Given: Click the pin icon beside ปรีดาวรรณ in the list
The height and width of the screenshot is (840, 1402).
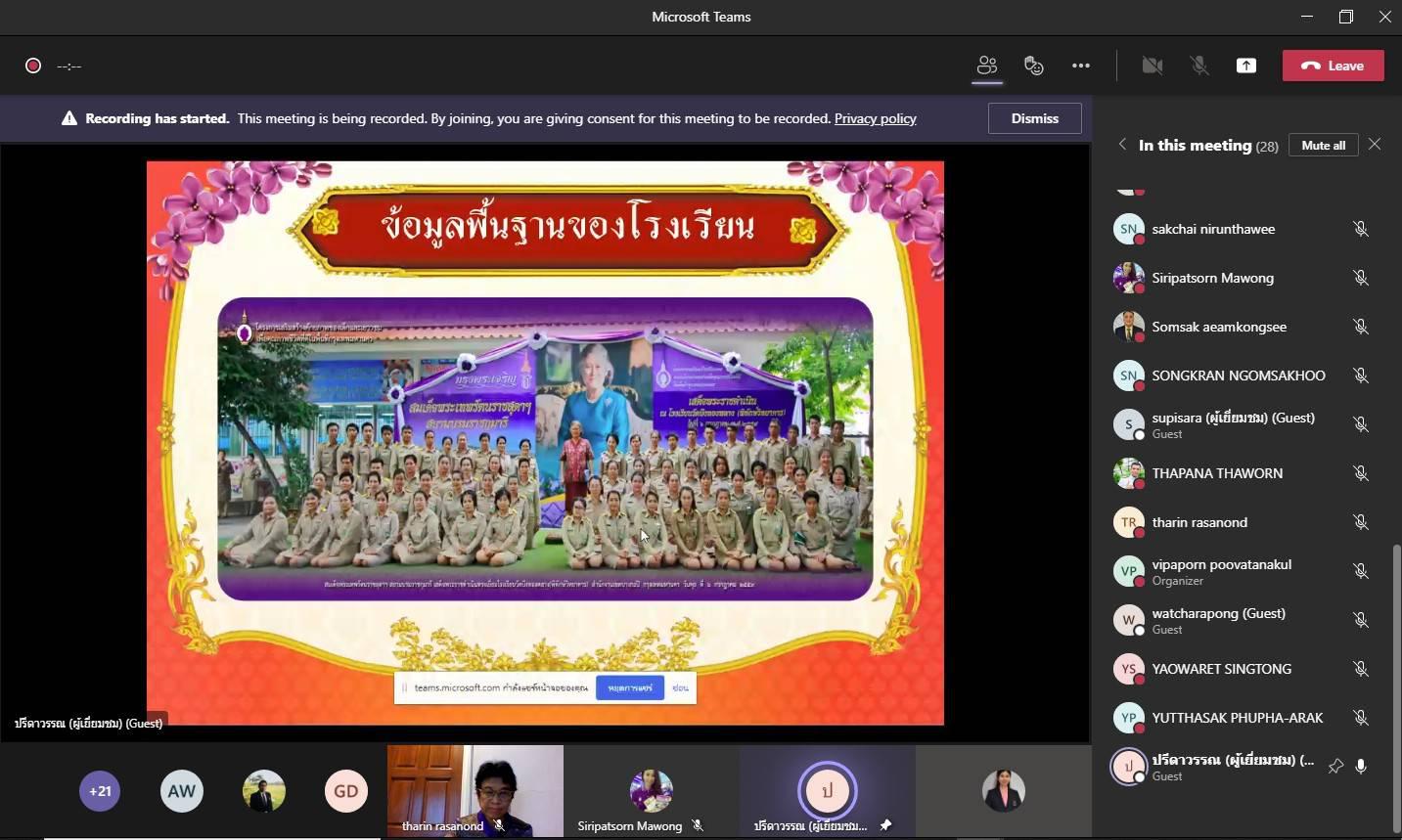Looking at the screenshot, I should [x=1335, y=767].
